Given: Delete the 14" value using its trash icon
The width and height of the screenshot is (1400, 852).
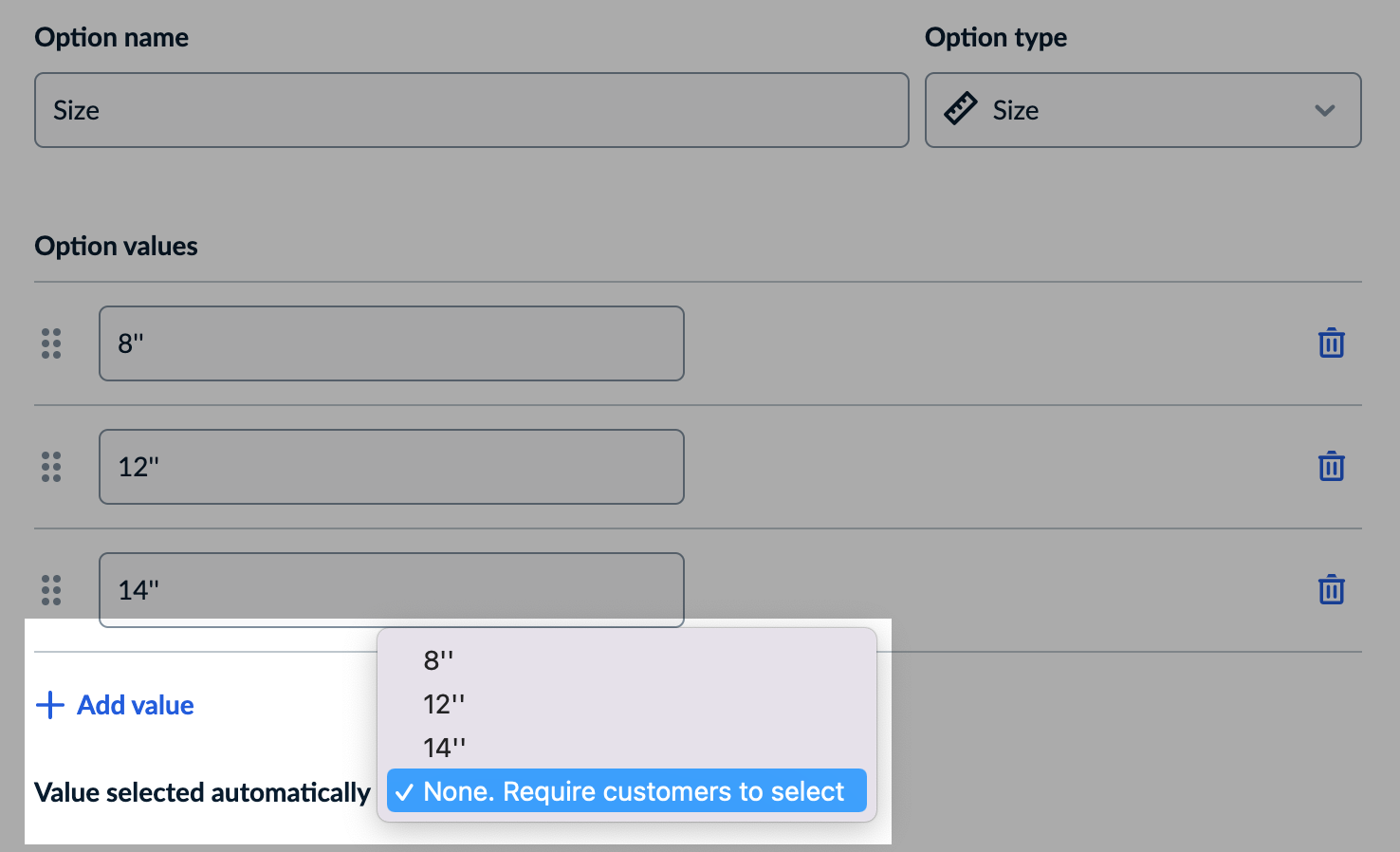Looking at the screenshot, I should 1332,589.
